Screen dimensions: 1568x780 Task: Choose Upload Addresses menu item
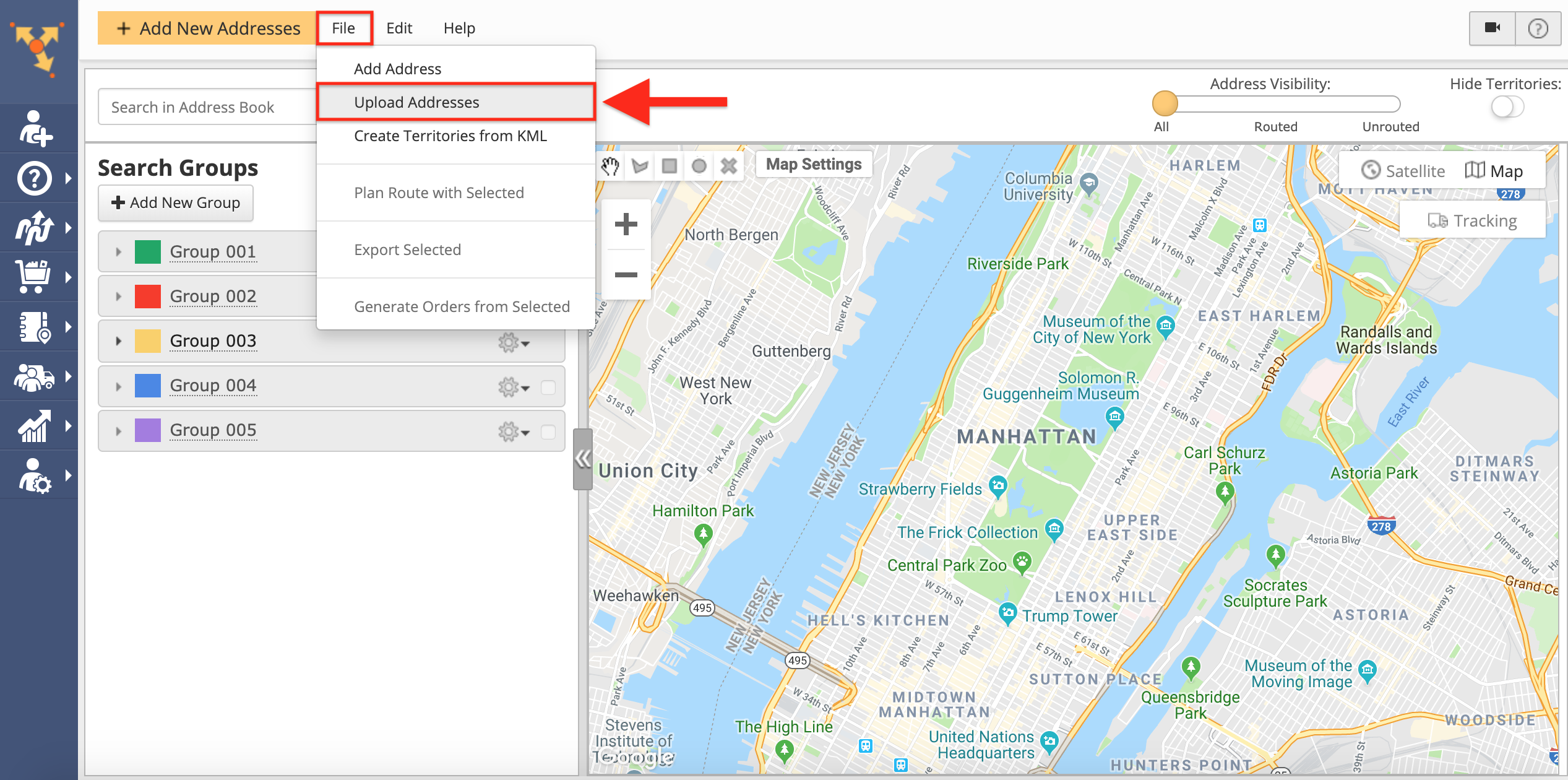[x=456, y=102]
